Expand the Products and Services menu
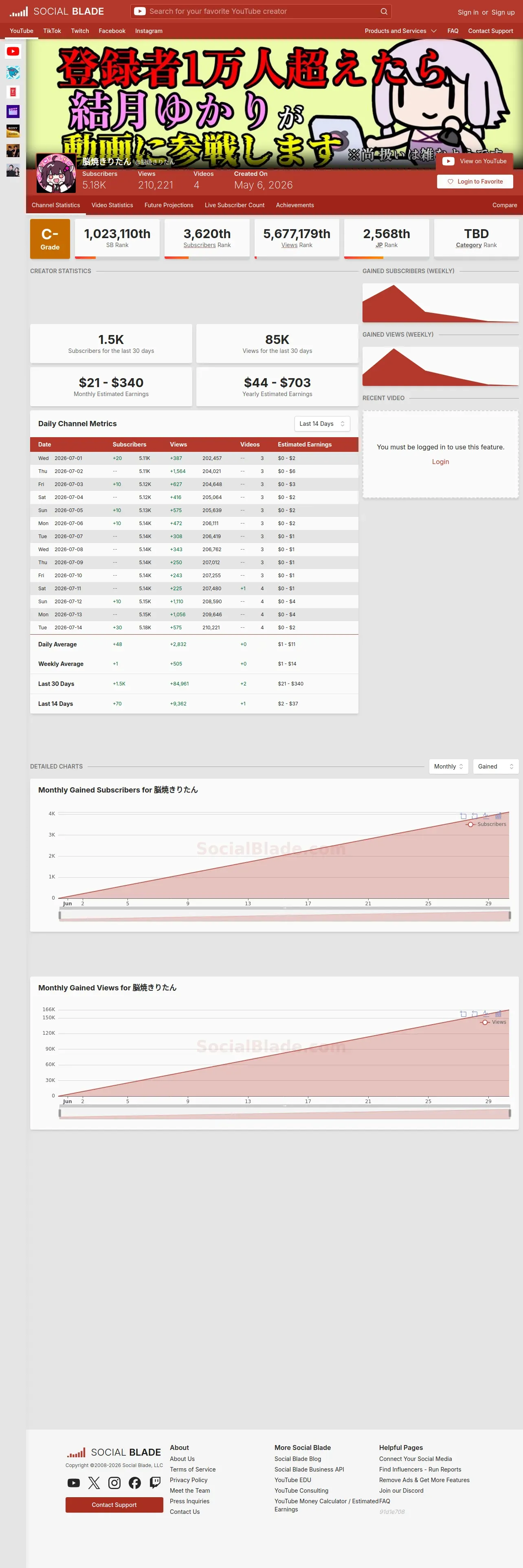Viewport: 523px width, 1568px height. 401,31
